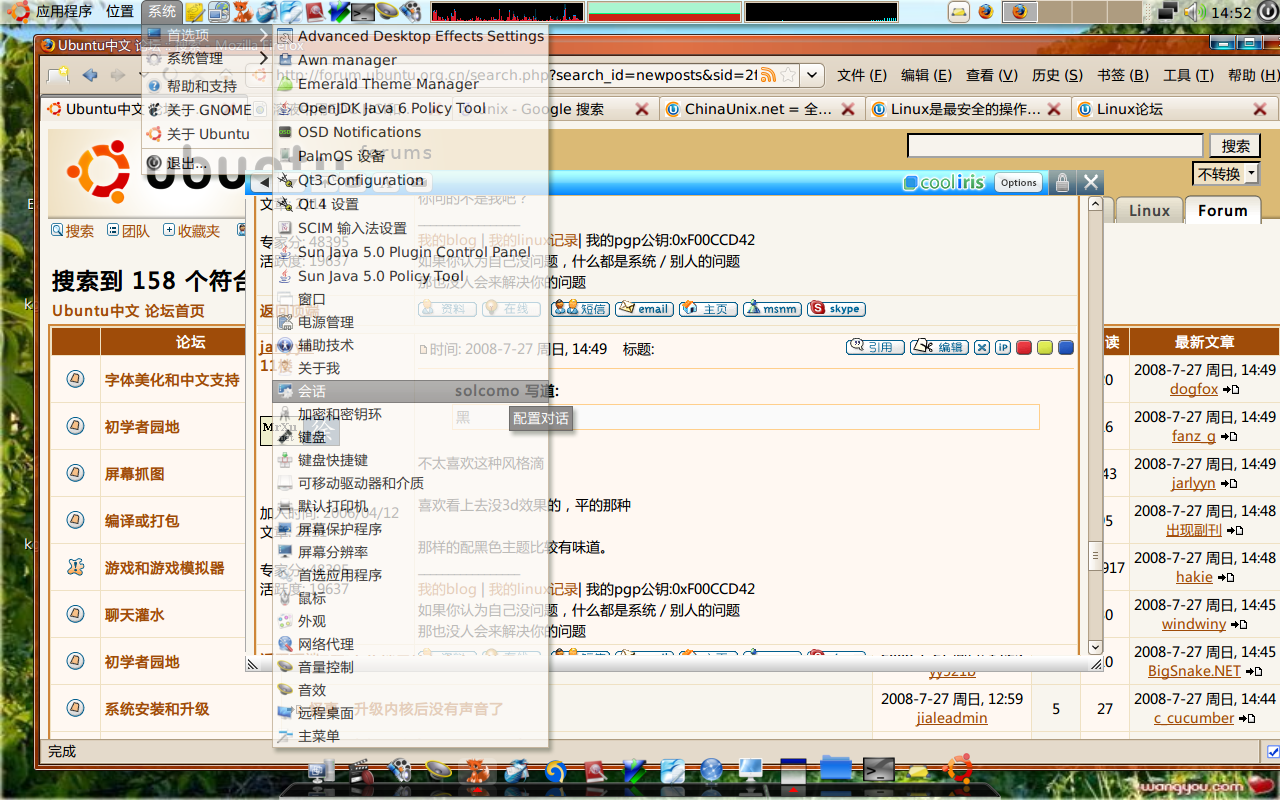1280x800 pixels.
Task: Select Qt3 Configuration menu entry
Action: click(410, 180)
